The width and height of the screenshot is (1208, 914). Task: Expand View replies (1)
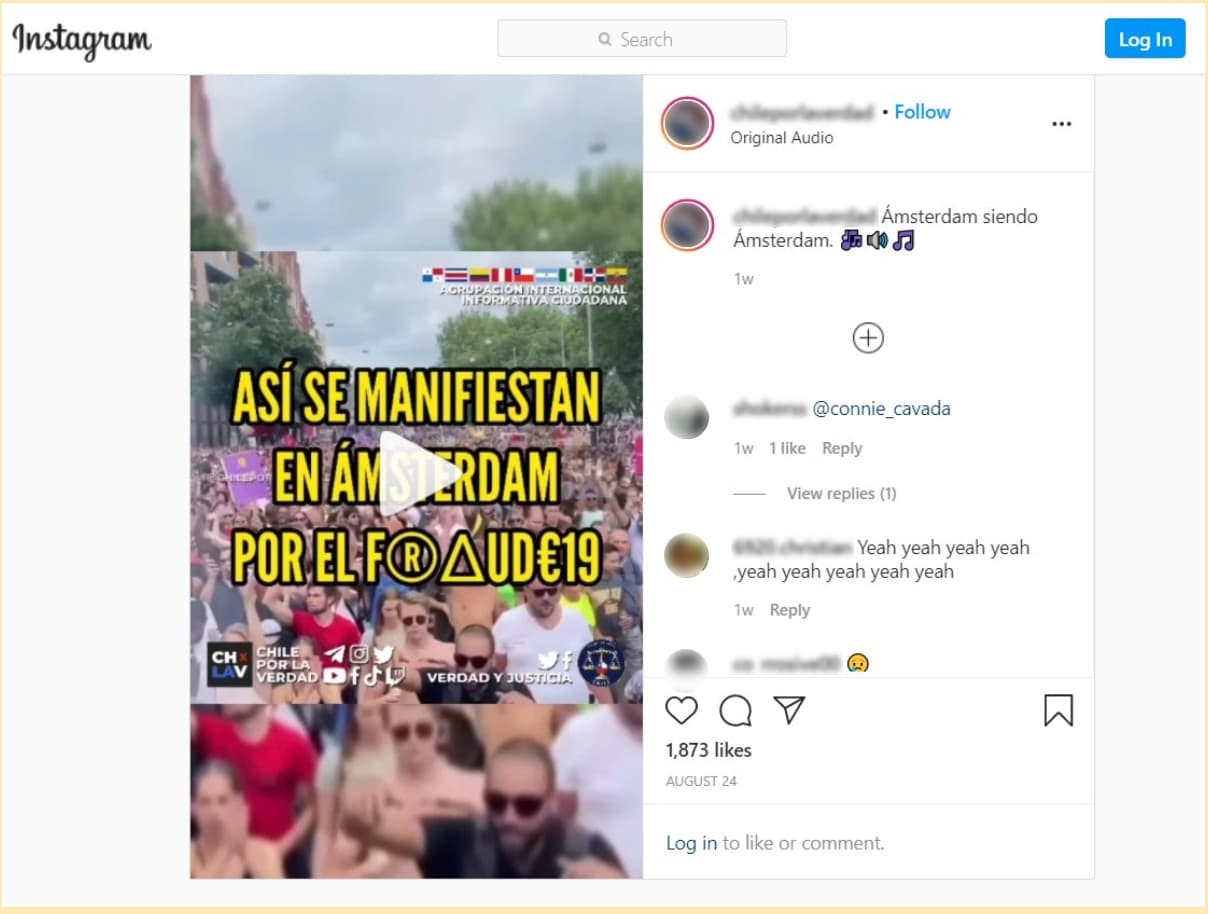coord(841,493)
